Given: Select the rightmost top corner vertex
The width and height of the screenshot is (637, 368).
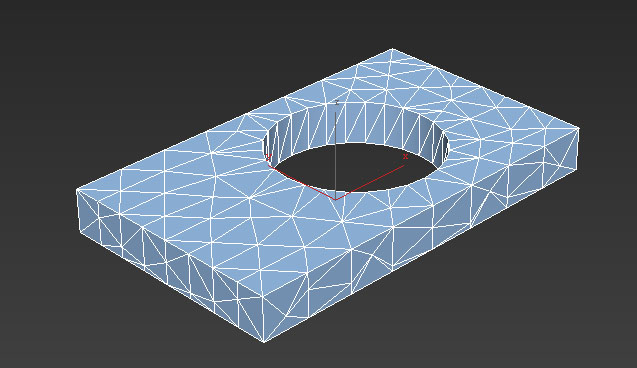Looking at the screenshot, I should (x=578, y=128).
